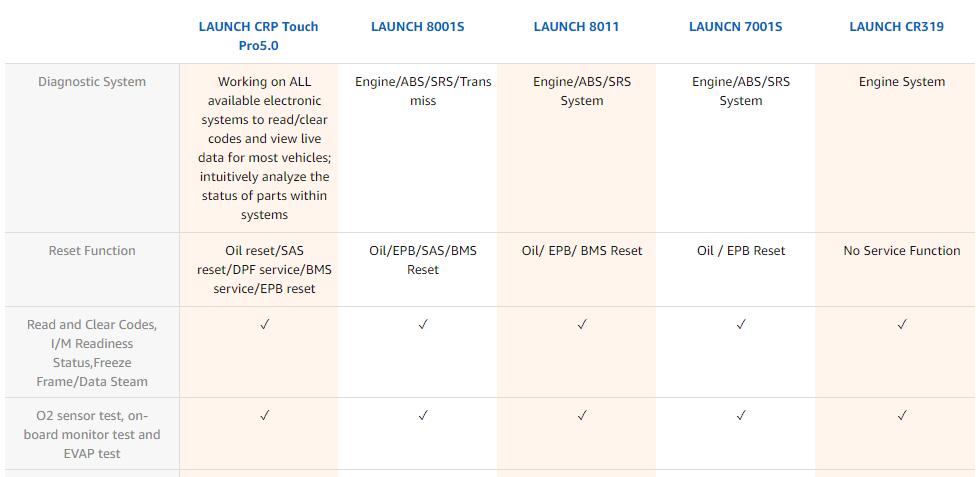Viewport: 979px width, 477px height.
Task: Click CRP Touch Pro5.0 diagnostic system description
Action: click(265, 148)
